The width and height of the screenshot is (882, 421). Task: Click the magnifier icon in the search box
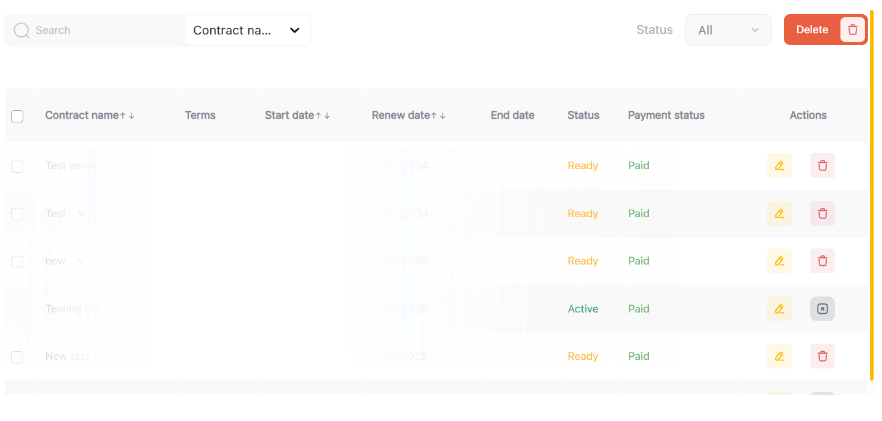tap(21, 30)
